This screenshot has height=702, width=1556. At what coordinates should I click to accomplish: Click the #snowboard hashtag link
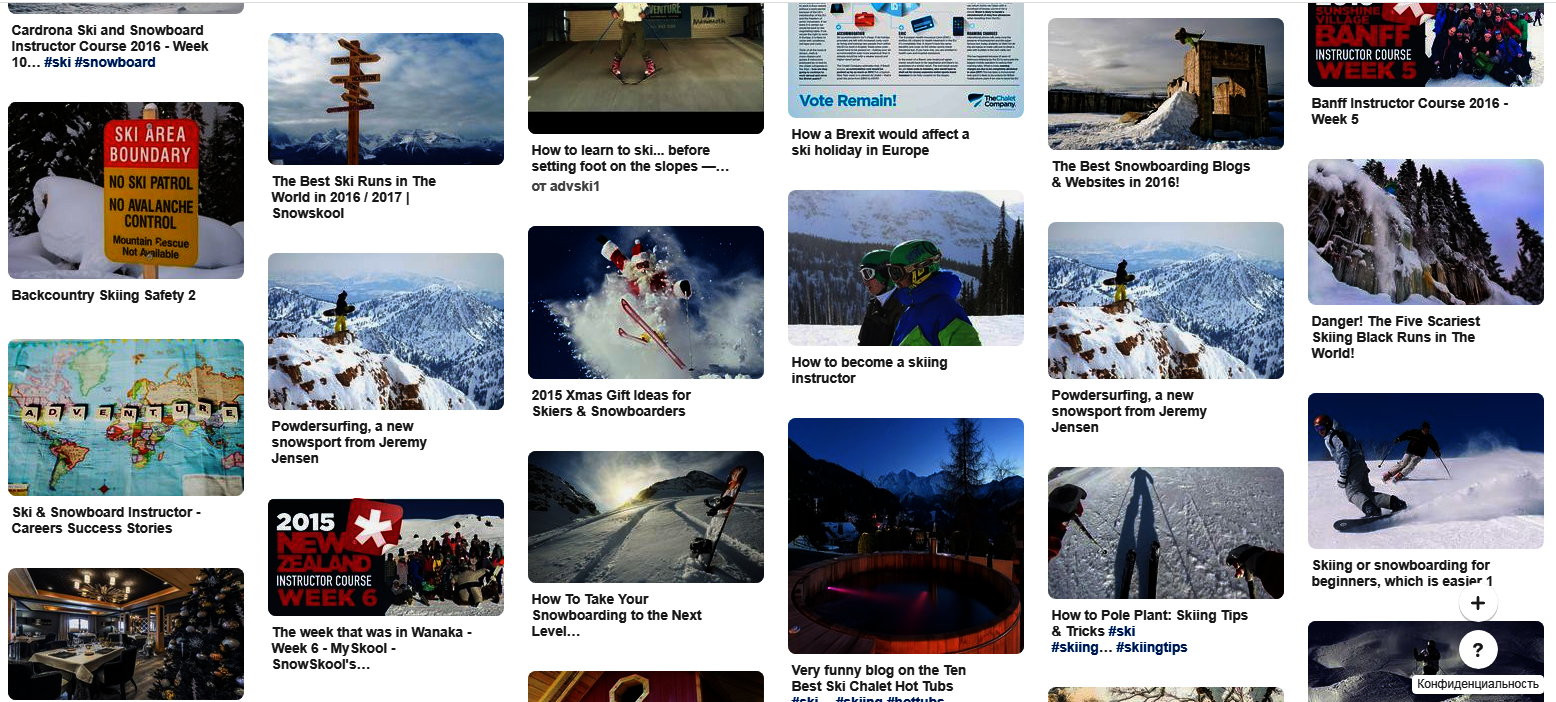[x=115, y=62]
